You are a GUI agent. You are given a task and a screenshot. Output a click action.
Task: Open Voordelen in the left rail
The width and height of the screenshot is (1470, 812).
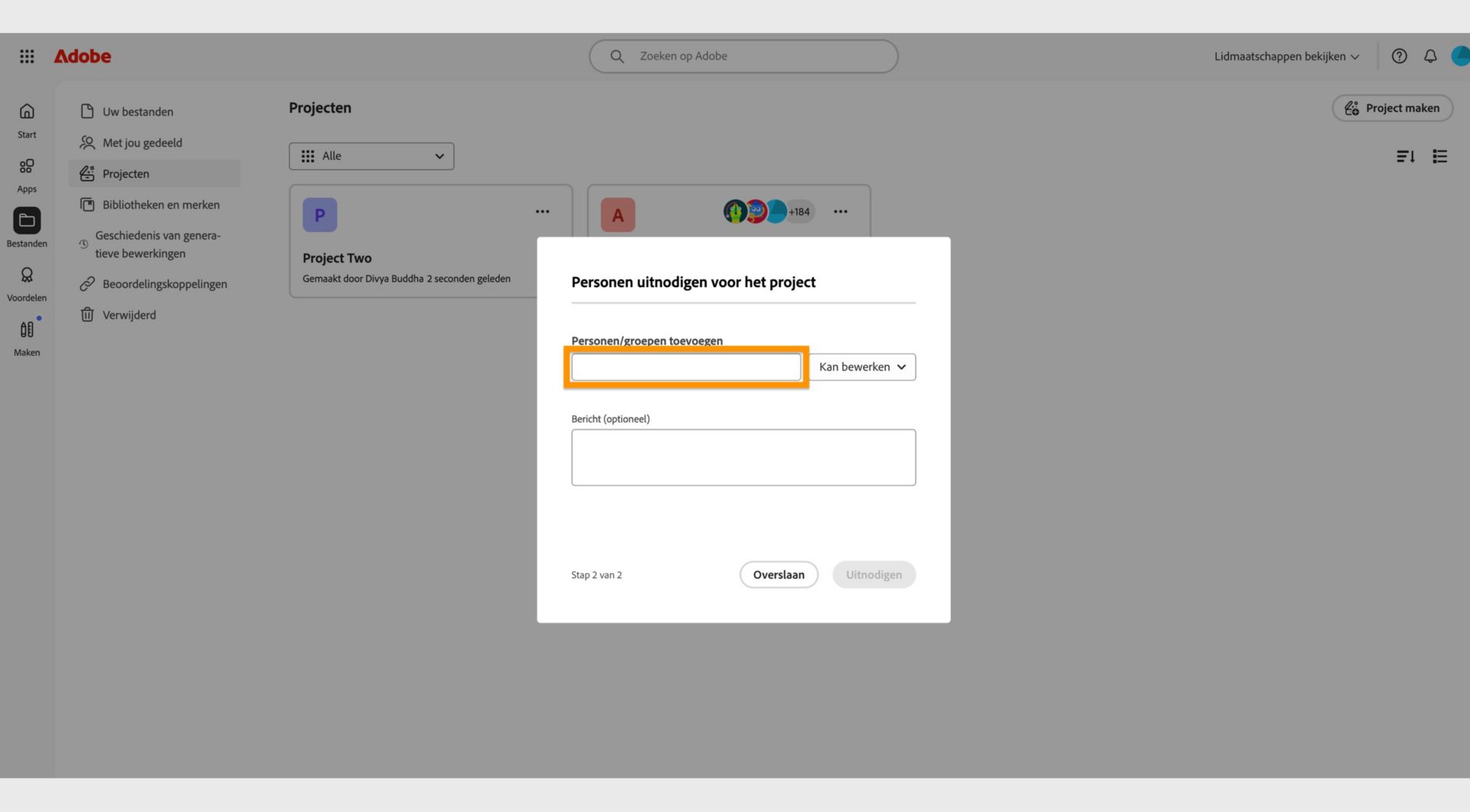[27, 284]
